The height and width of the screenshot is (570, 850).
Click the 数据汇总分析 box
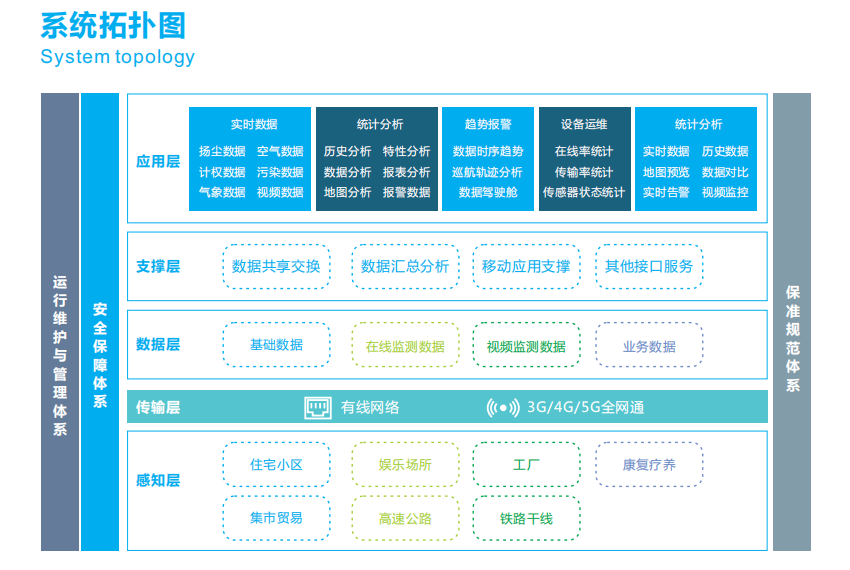(405, 267)
